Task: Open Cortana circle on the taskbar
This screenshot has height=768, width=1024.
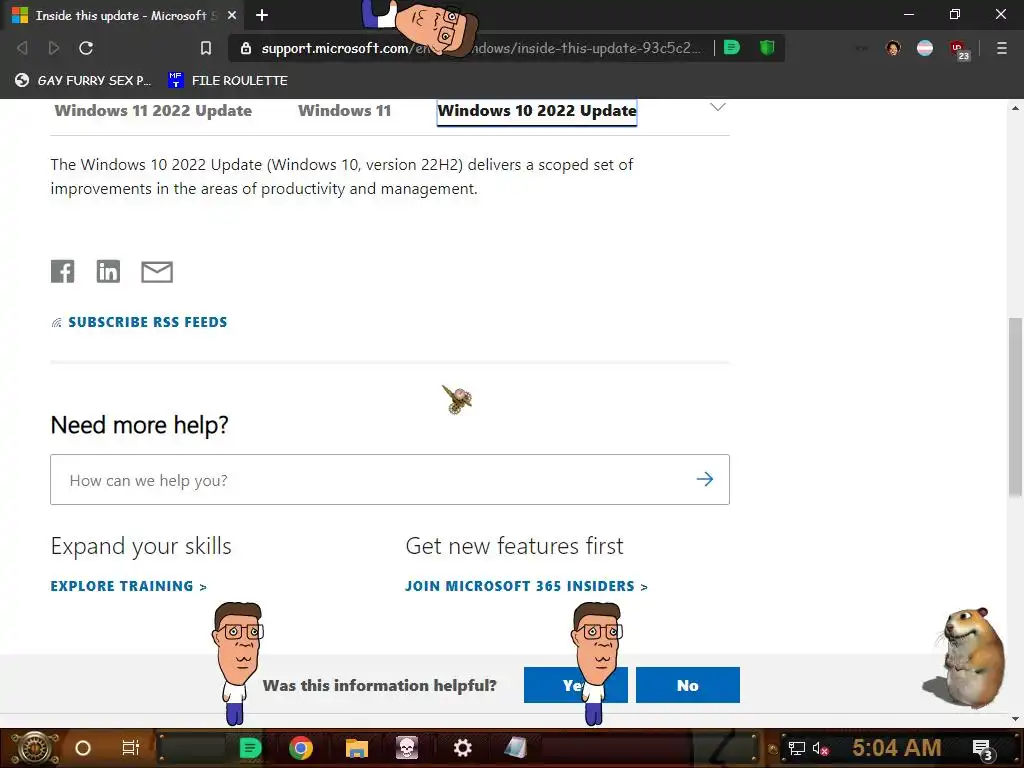Action: [83, 748]
